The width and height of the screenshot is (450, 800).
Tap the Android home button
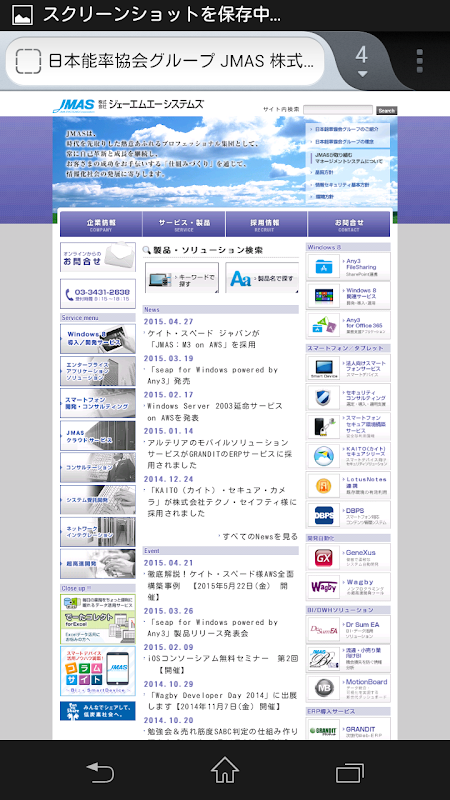(225, 770)
